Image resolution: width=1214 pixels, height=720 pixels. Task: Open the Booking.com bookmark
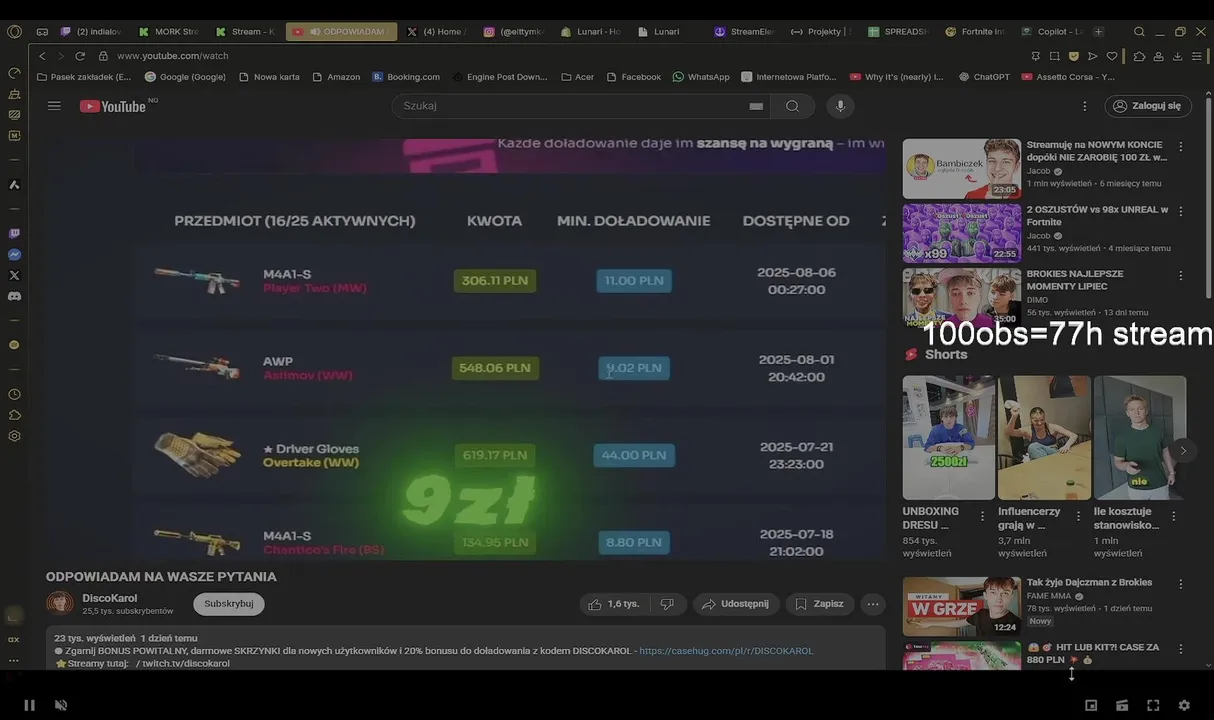coord(406,77)
